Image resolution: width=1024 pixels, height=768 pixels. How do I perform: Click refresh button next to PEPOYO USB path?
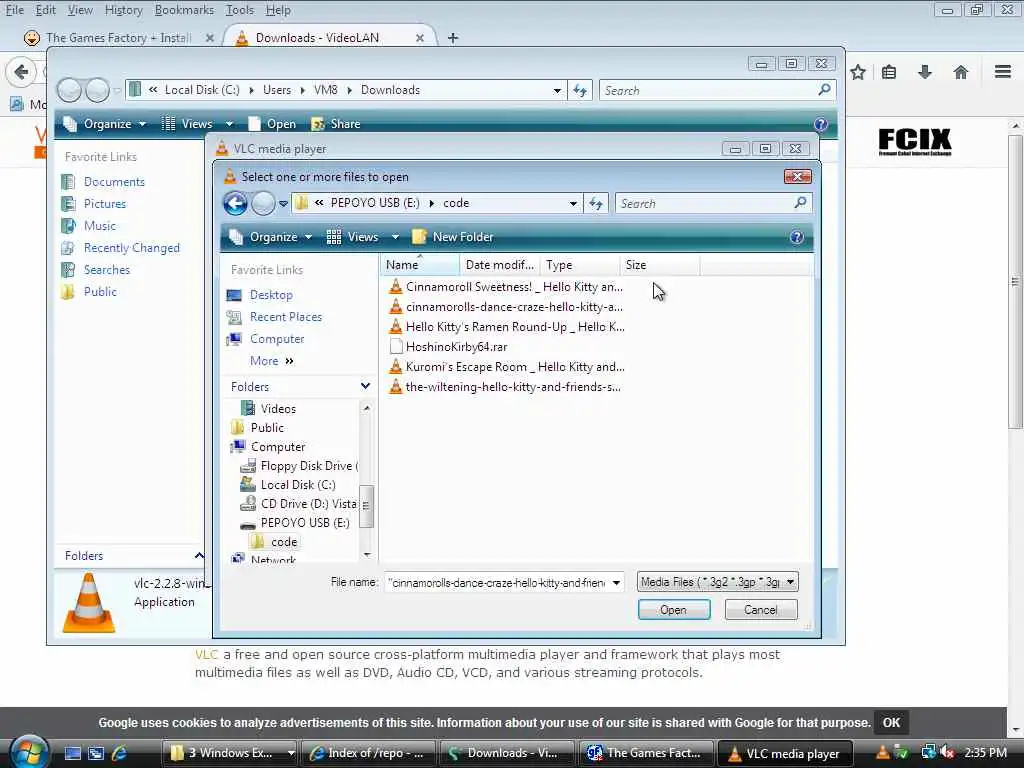click(x=596, y=204)
